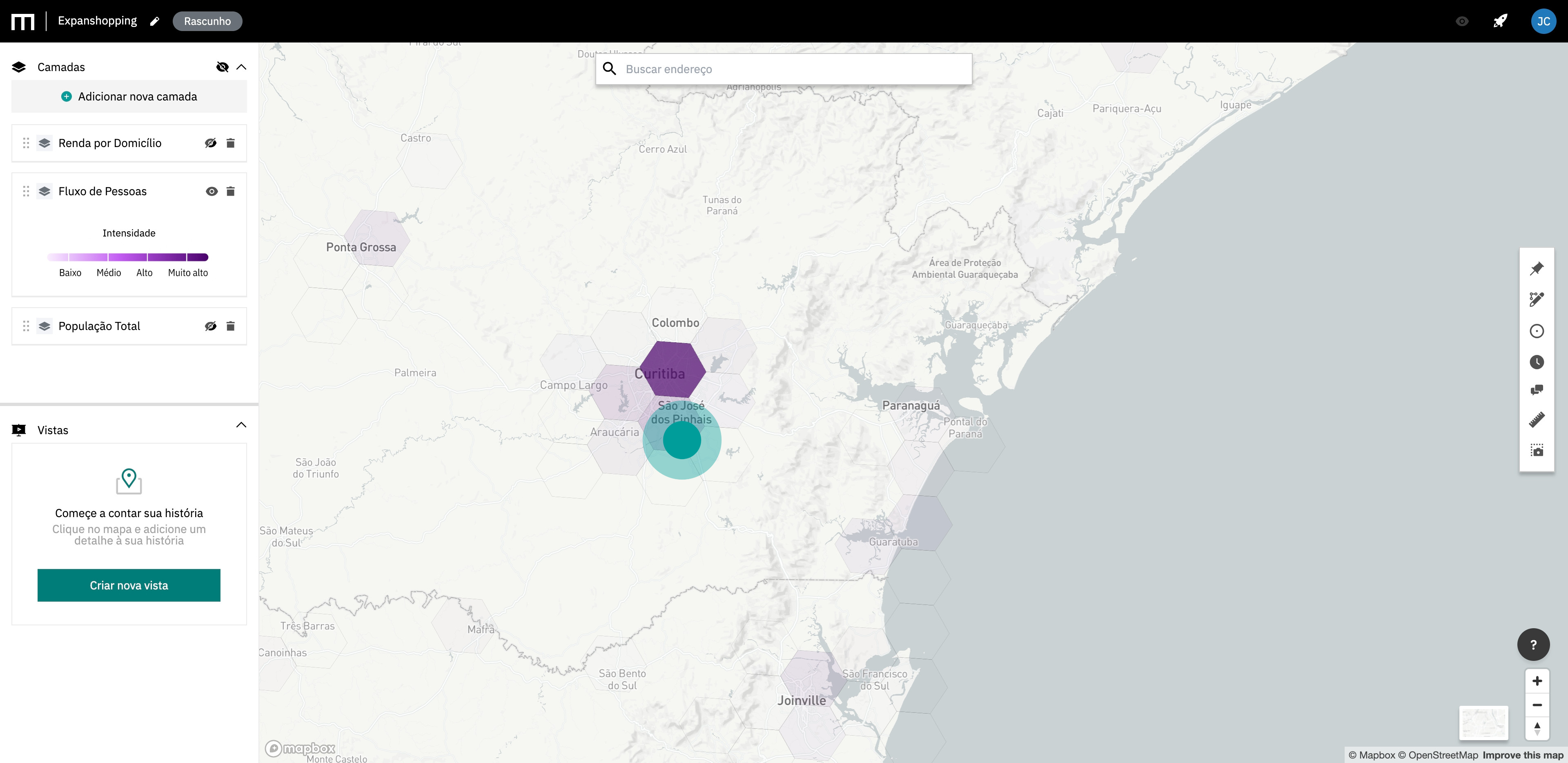Edit project name with pencil icon
The image size is (1568, 763).
(x=155, y=21)
